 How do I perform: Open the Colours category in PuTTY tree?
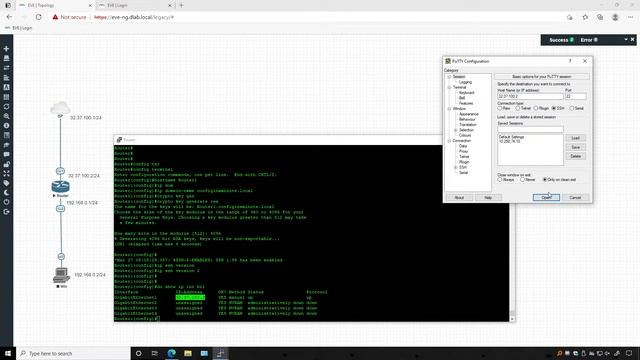(465, 136)
